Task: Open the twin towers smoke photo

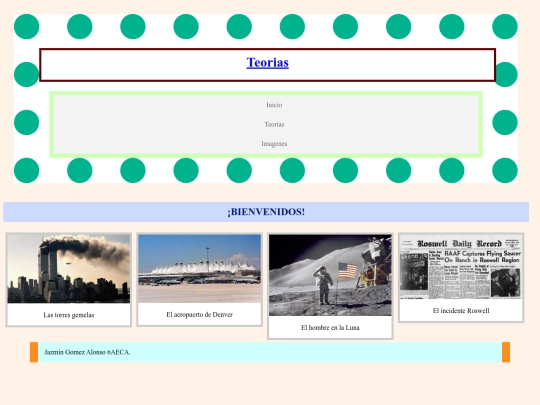Action: pyautogui.click(x=69, y=269)
